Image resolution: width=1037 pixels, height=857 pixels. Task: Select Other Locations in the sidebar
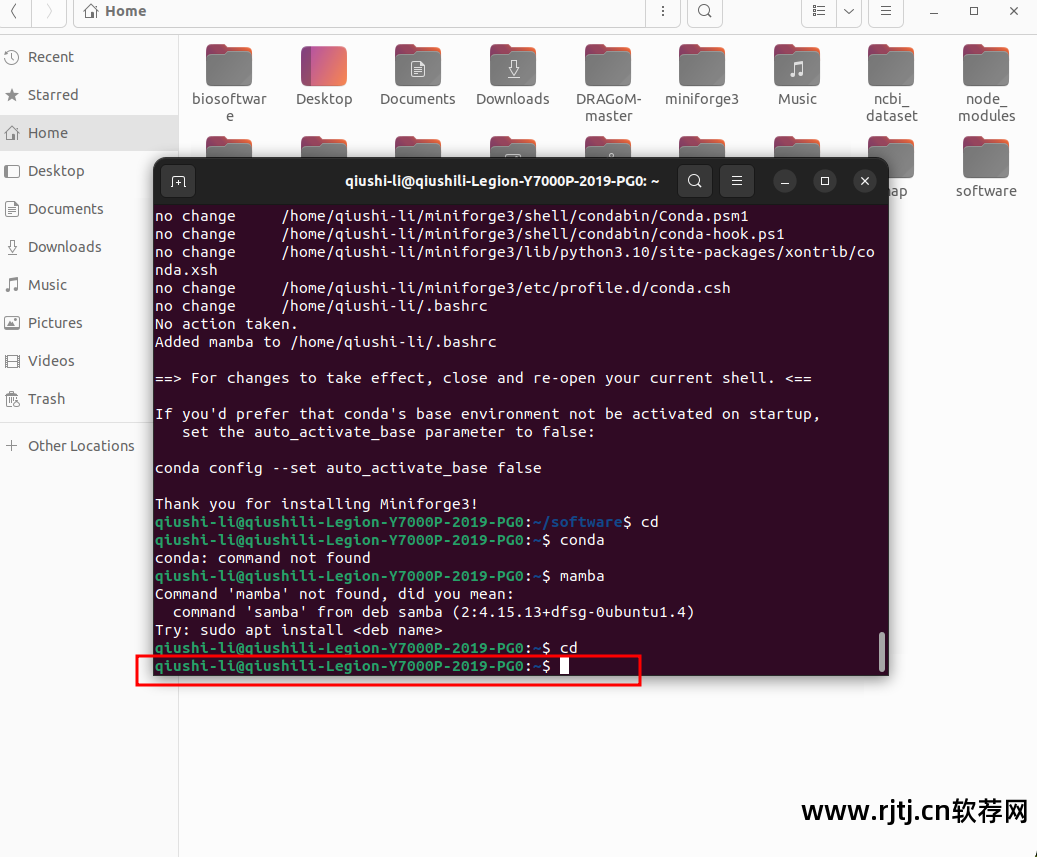(x=81, y=445)
